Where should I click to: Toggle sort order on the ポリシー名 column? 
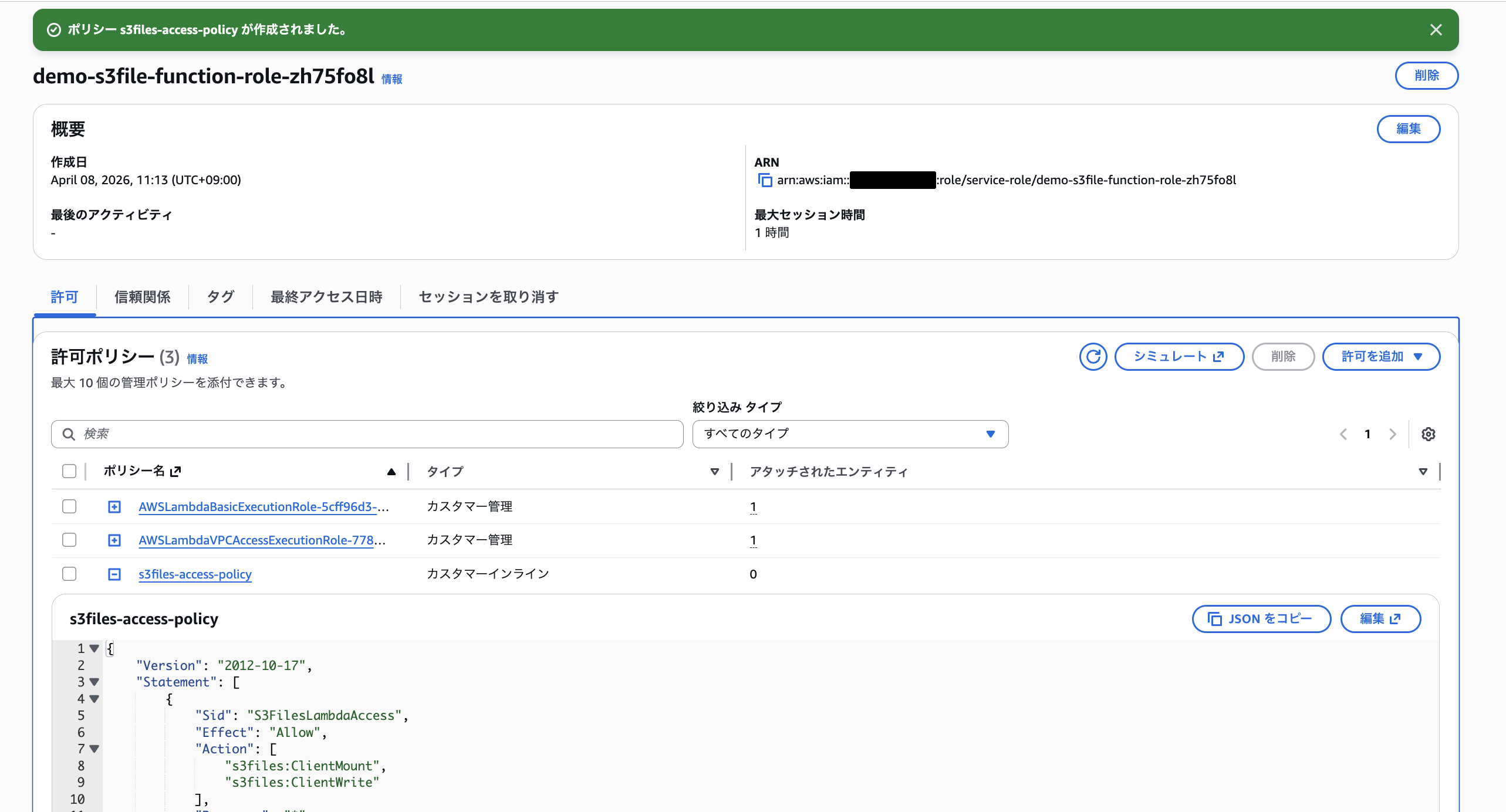tap(390, 471)
